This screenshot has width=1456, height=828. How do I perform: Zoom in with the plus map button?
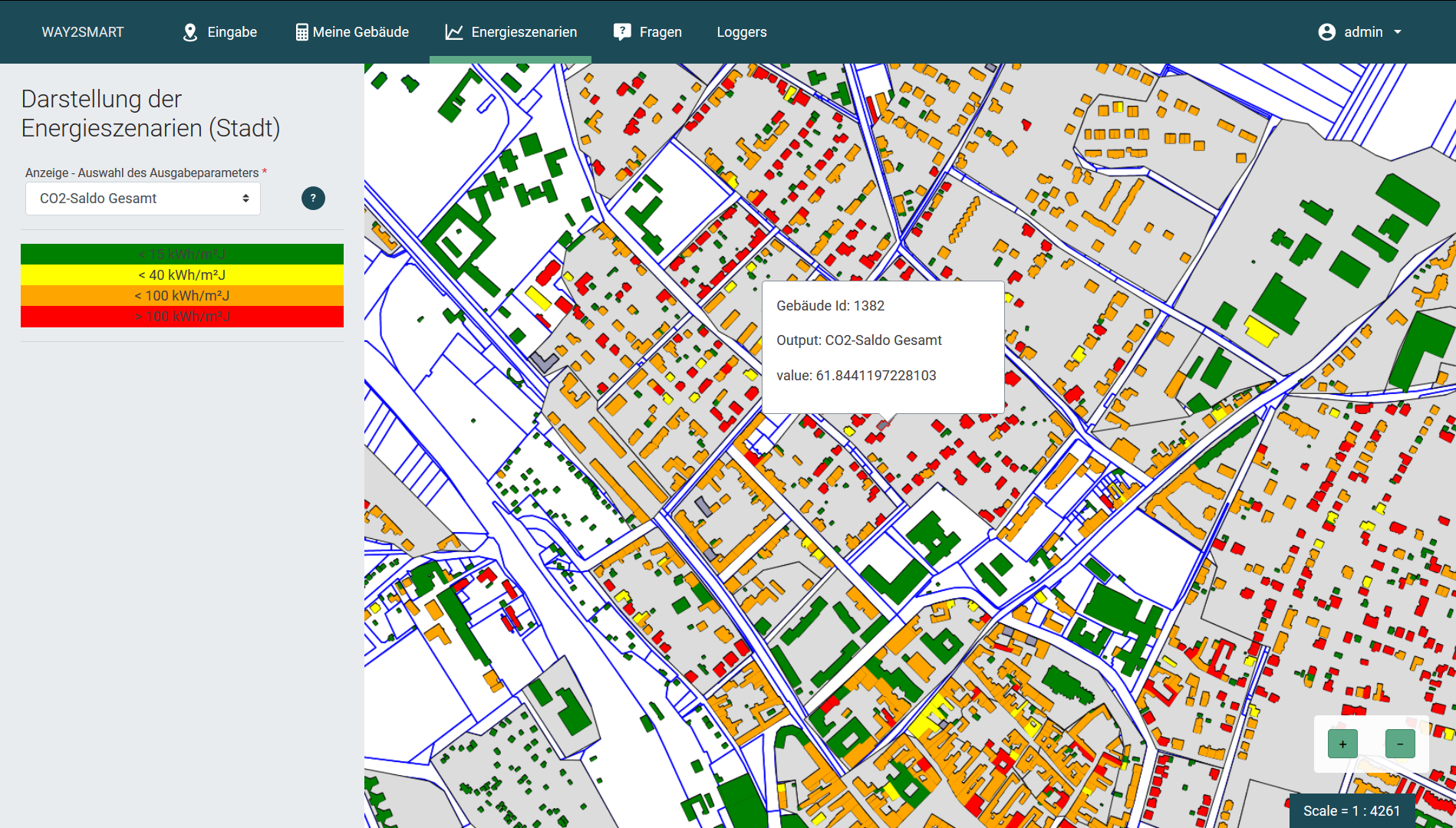click(x=1342, y=744)
